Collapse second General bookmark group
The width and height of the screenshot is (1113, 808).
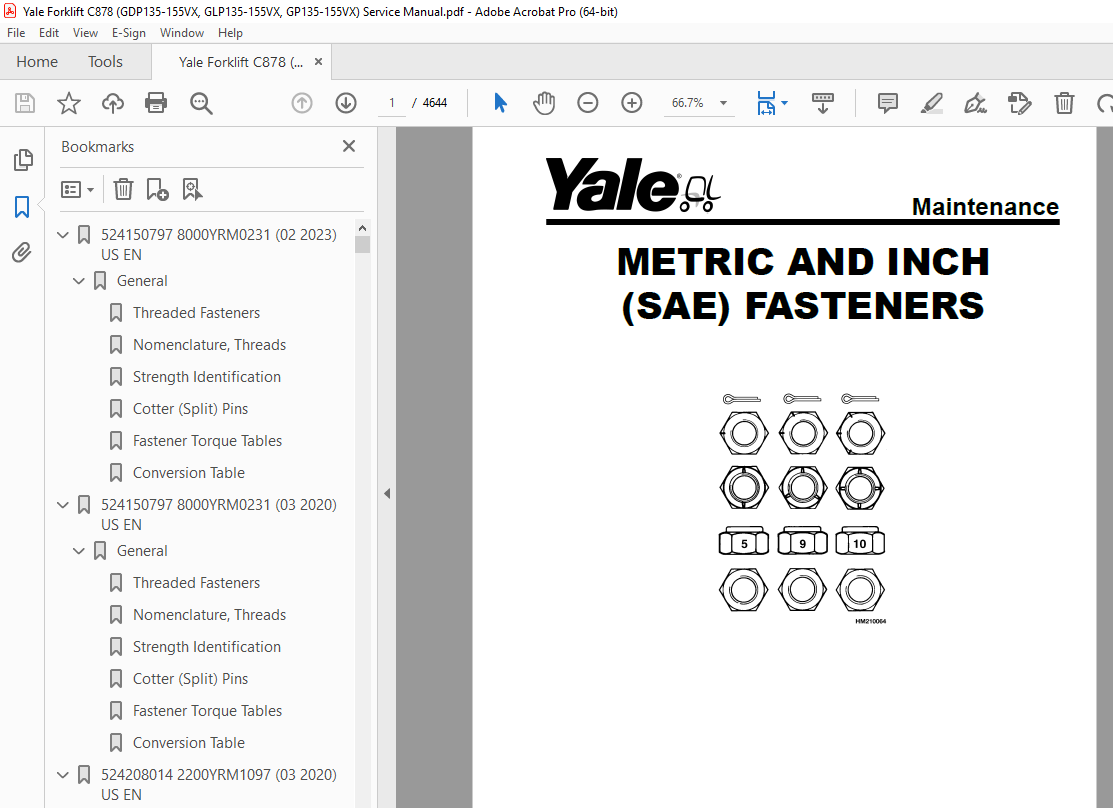(79, 551)
